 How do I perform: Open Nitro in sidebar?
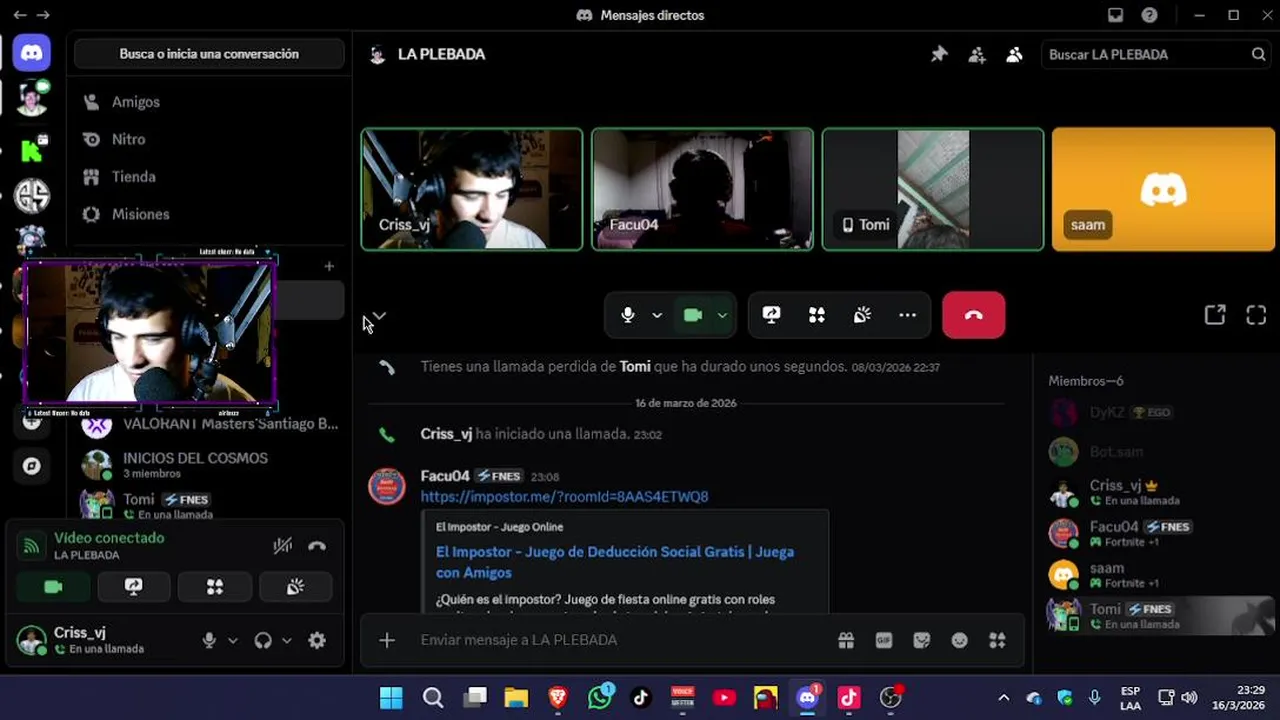209,139
